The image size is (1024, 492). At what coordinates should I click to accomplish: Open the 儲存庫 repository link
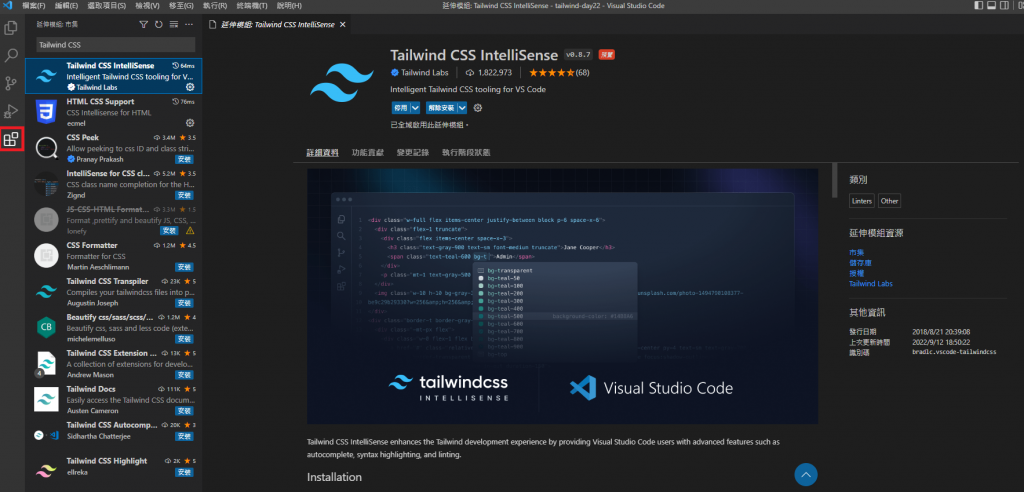[x=860, y=263]
